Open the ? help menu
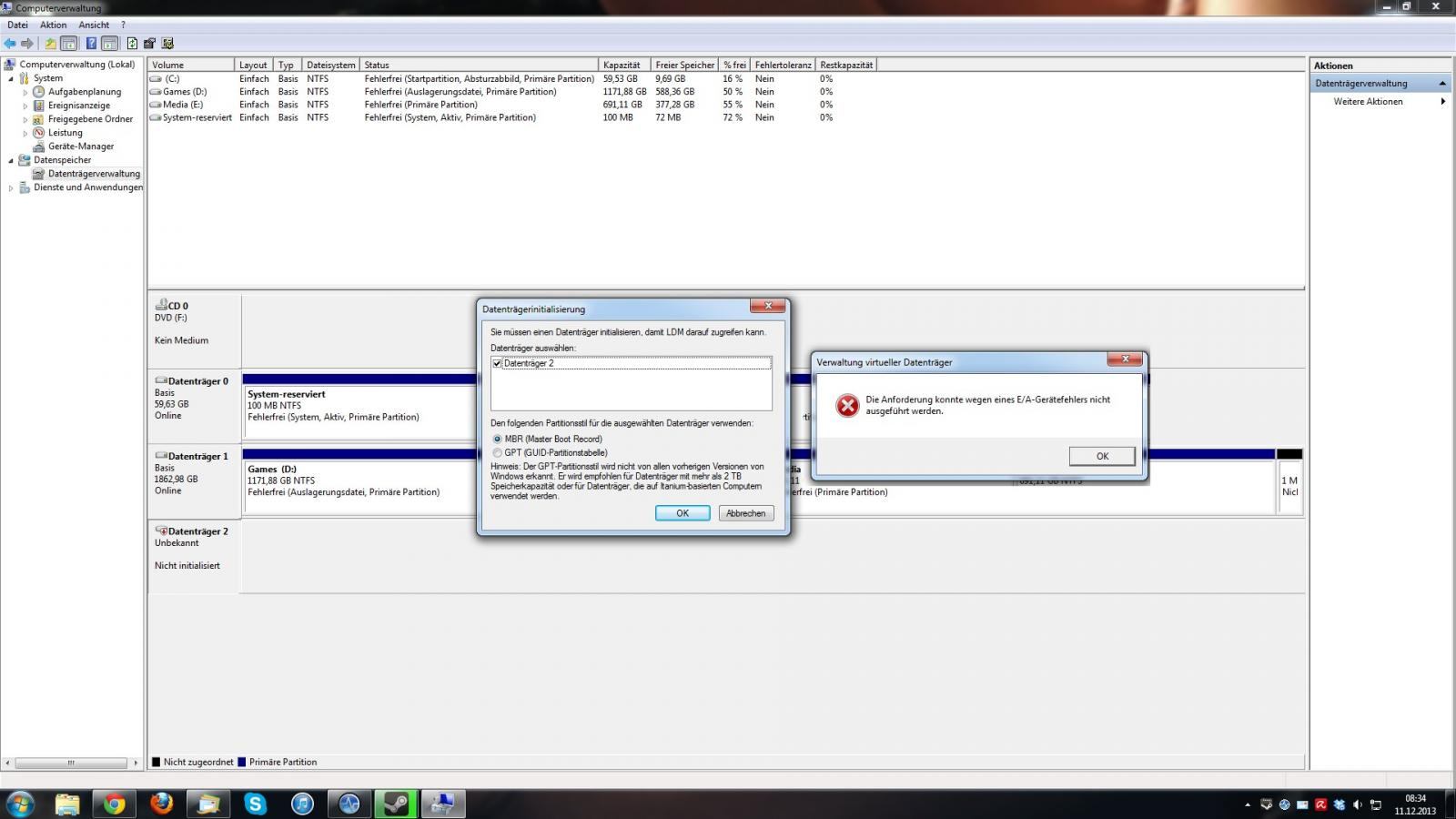The image size is (1456, 819). (x=123, y=25)
